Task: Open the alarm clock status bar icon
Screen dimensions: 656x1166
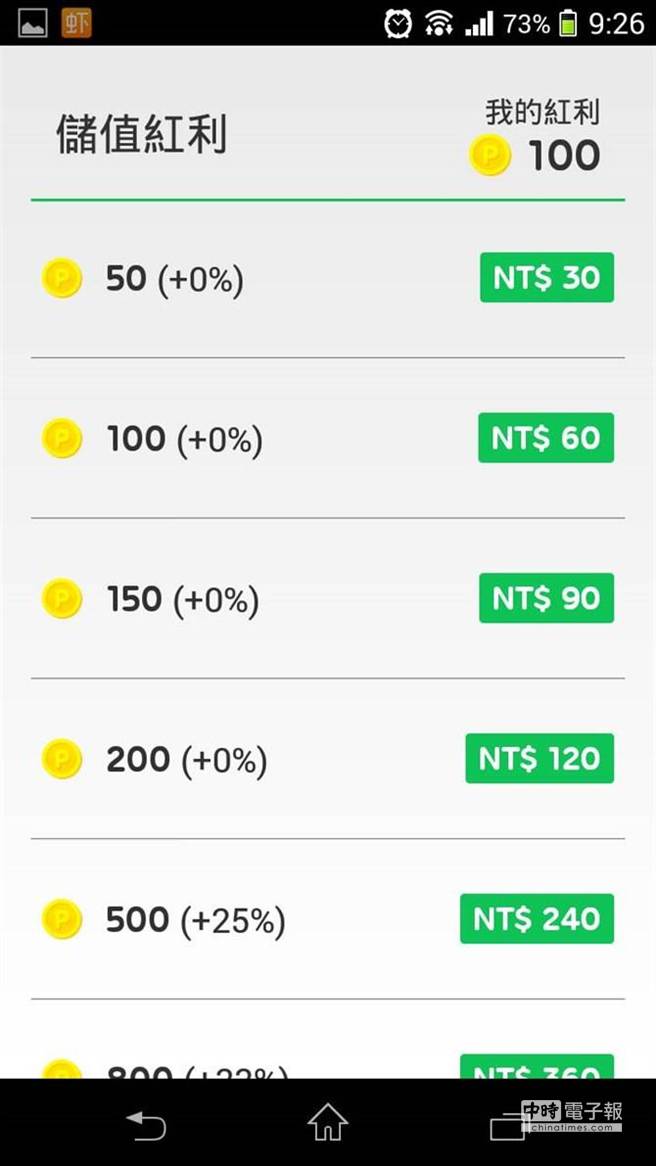Action: point(398,22)
